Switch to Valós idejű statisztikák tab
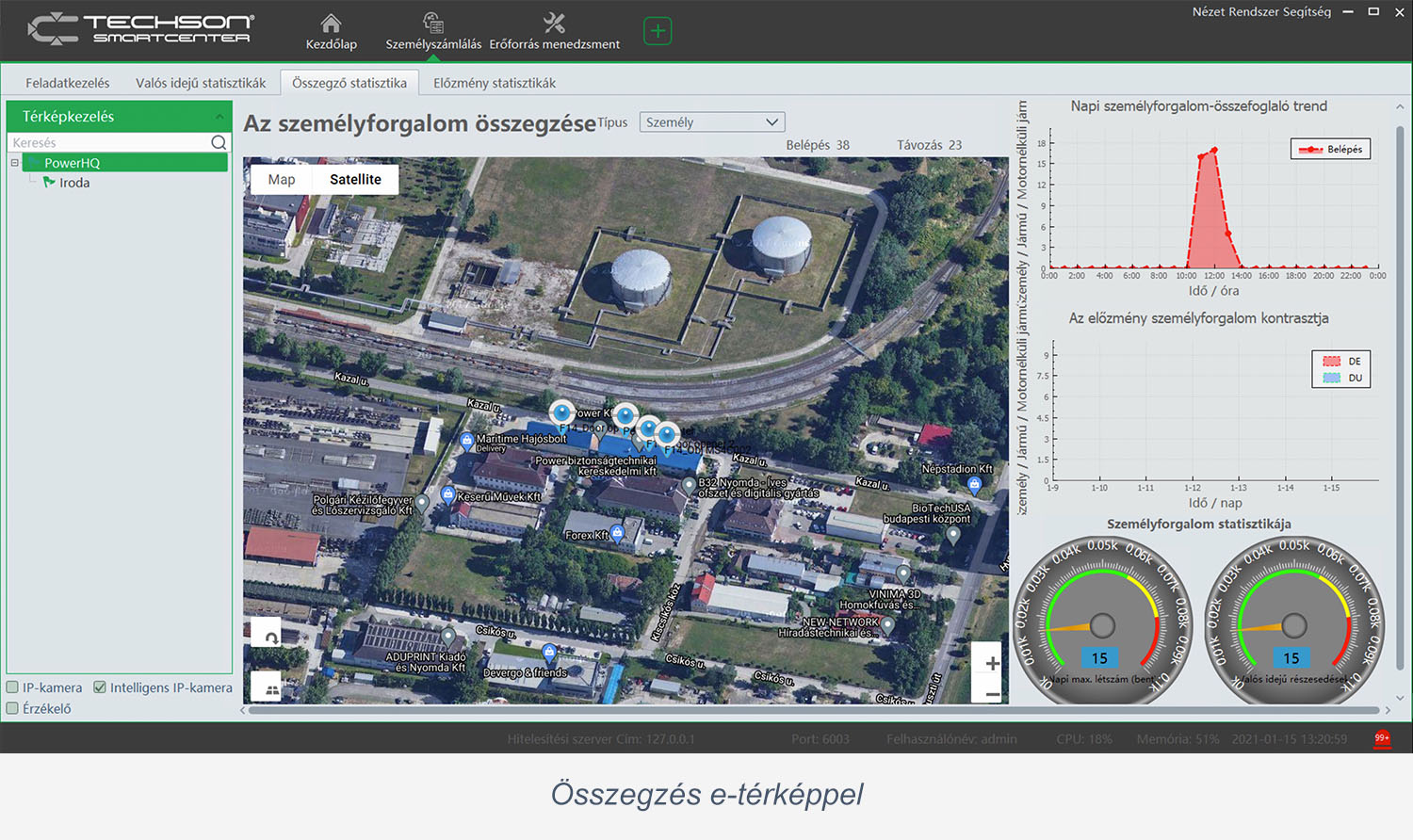The image size is (1413, 840). pos(201,83)
